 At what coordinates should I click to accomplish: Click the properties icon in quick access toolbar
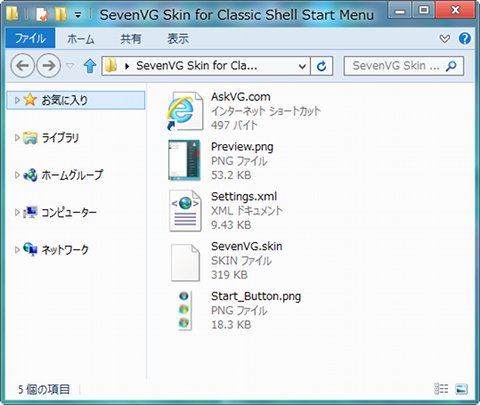pyautogui.click(x=43, y=14)
